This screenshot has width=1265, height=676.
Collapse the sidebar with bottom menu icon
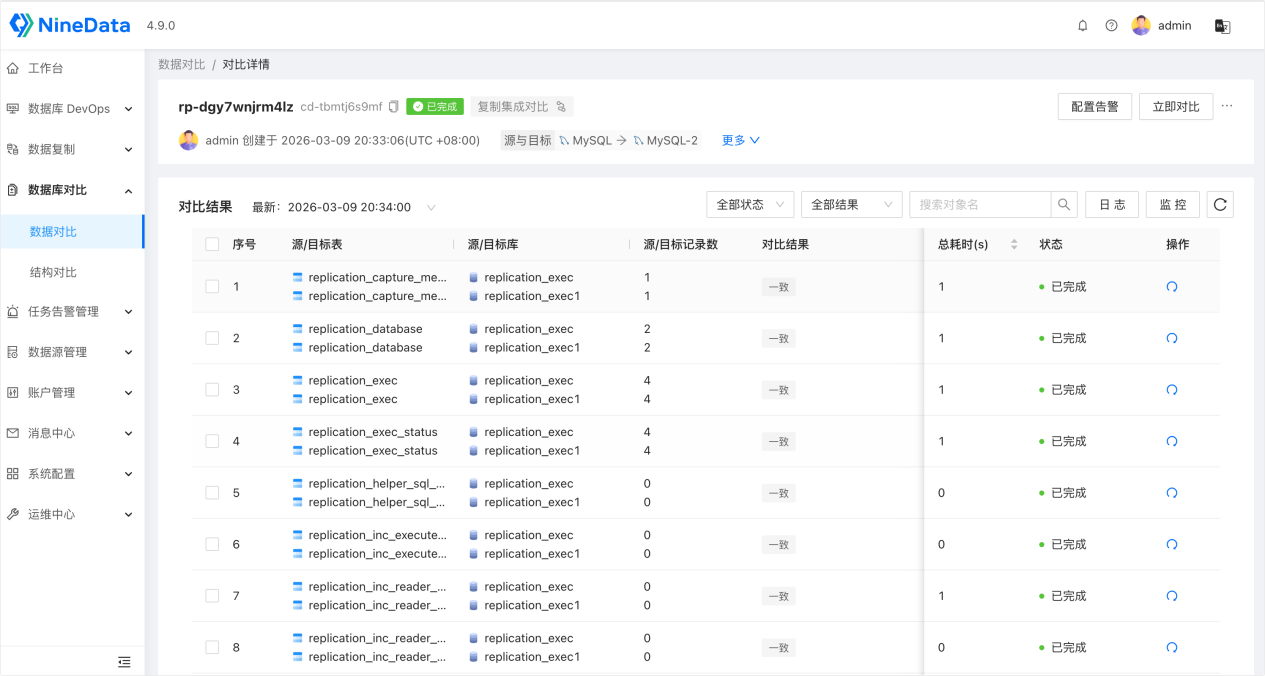pos(124,661)
